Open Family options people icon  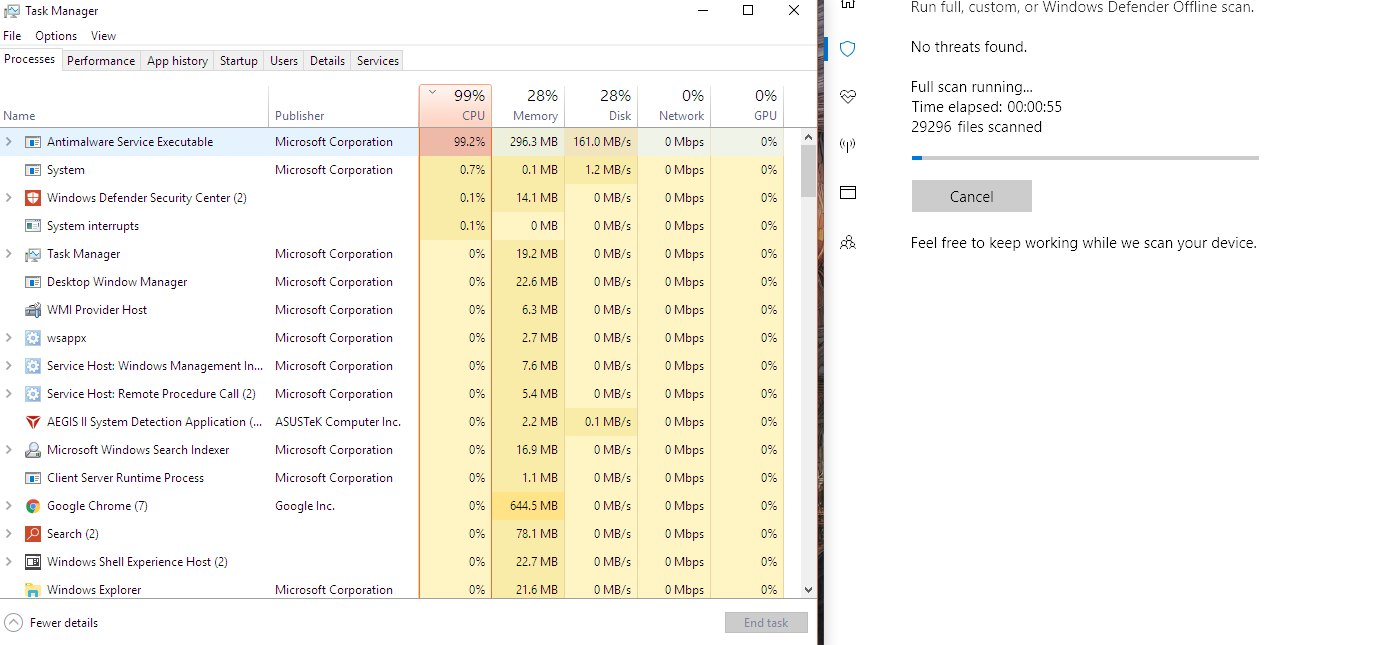coord(848,242)
